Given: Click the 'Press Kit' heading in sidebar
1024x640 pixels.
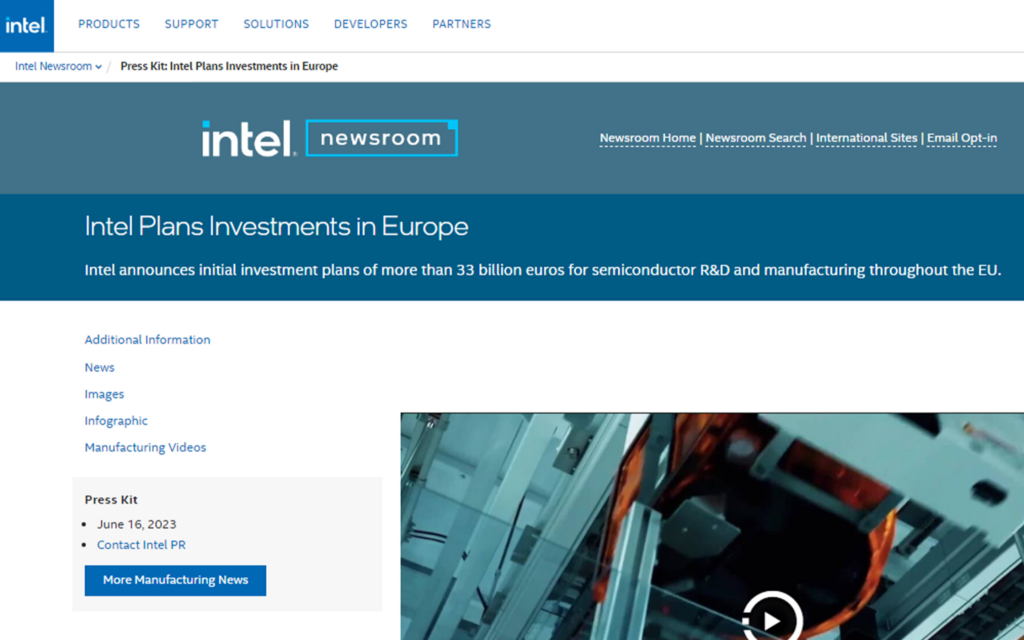Looking at the screenshot, I should [111, 500].
